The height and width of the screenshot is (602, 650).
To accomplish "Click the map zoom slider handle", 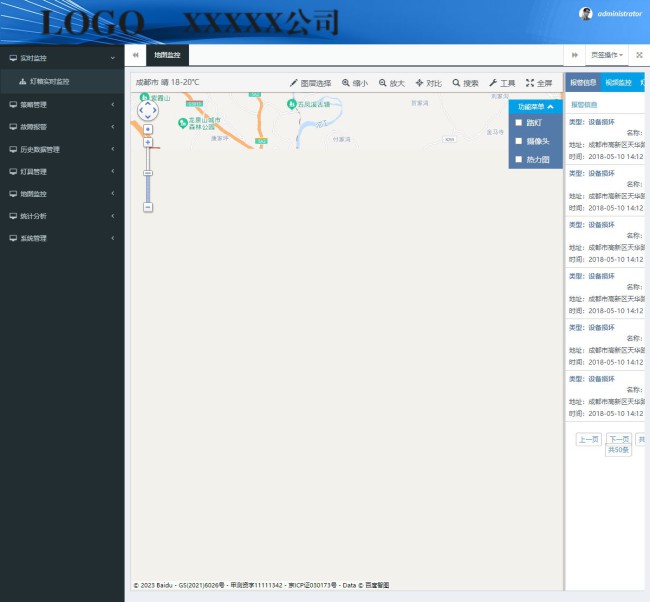I will pyautogui.click(x=148, y=173).
